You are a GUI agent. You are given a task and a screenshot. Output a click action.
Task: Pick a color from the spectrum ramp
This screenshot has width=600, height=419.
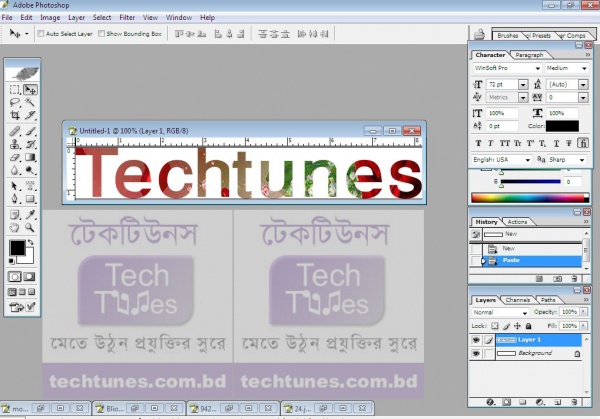click(x=530, y=198)
